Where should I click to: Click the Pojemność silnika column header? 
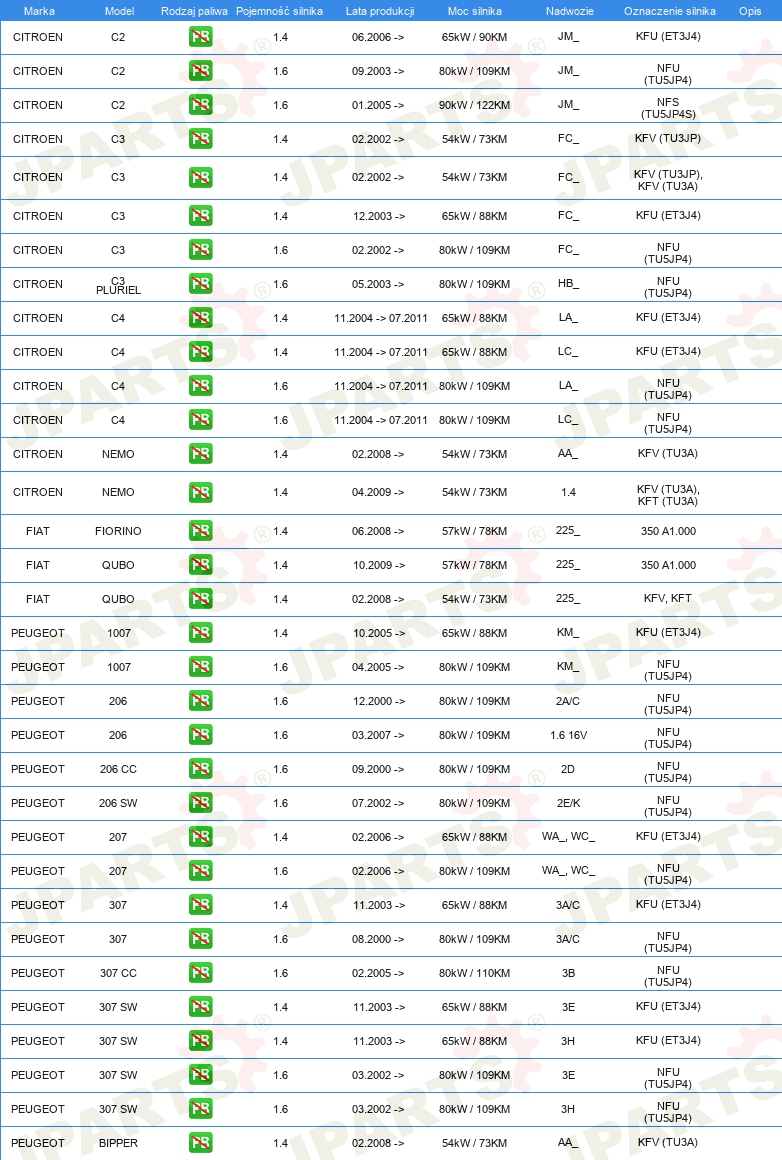coord(279,11)
